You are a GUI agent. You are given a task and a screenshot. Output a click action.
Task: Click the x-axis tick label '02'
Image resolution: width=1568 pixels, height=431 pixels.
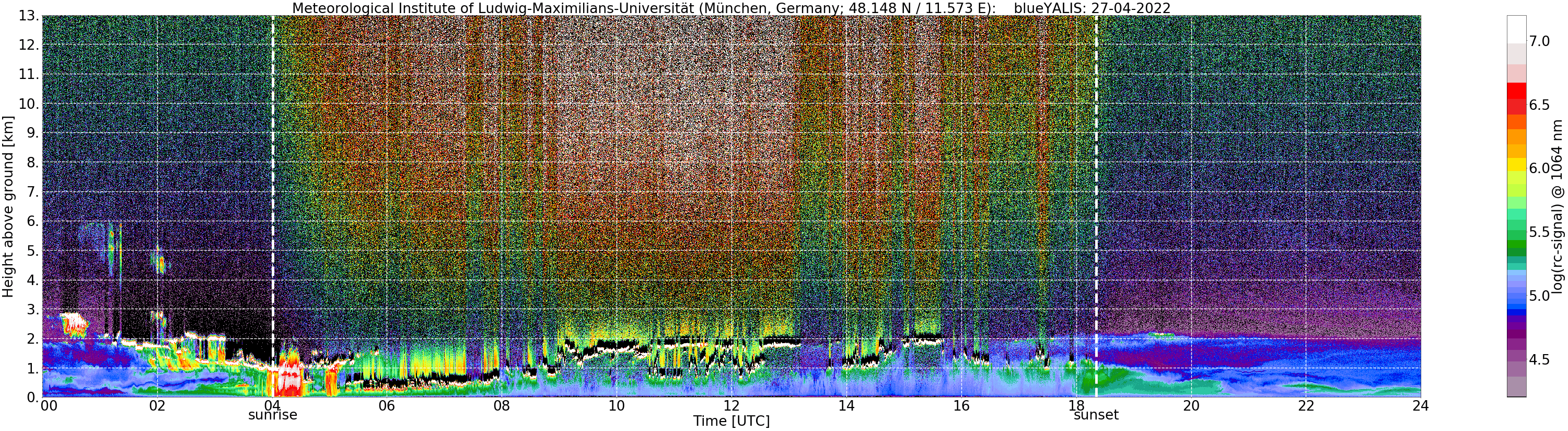[x=157, y=406]
